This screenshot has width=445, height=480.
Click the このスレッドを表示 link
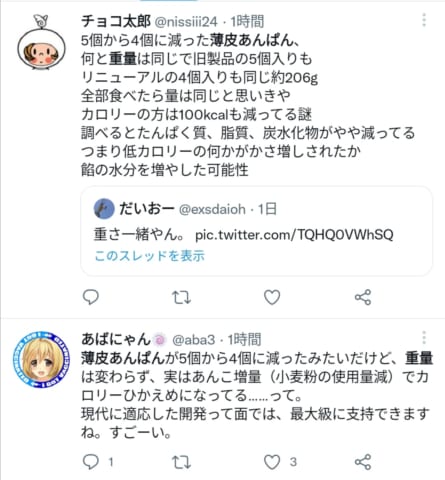(150, 256)
